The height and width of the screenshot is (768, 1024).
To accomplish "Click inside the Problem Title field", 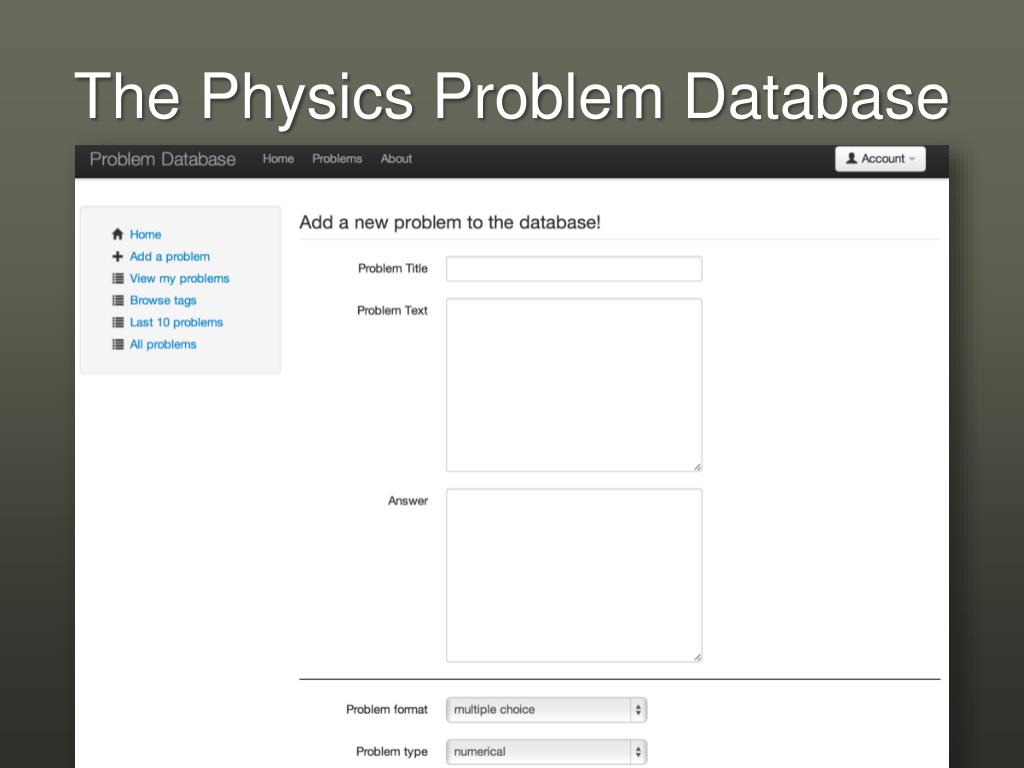I will click(574, 269).
